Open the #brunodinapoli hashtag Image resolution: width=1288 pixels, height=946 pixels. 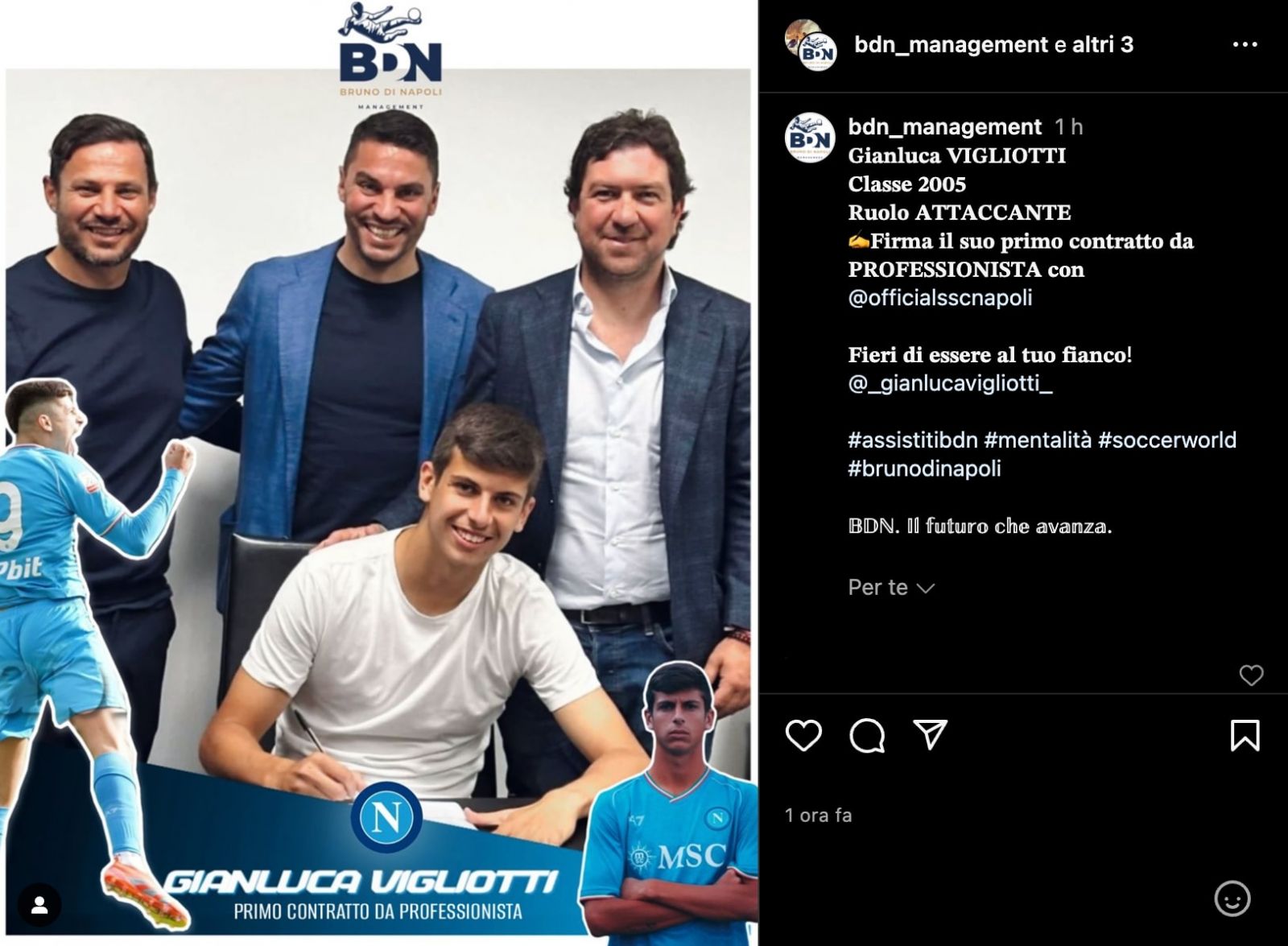pyautogui.click(x=924, y=469)
